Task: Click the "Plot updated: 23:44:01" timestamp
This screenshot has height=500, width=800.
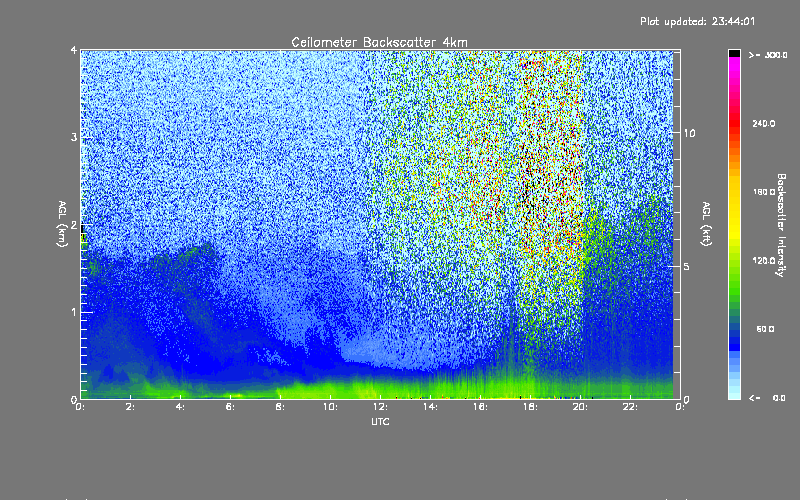Action: [x=697, y=21]
